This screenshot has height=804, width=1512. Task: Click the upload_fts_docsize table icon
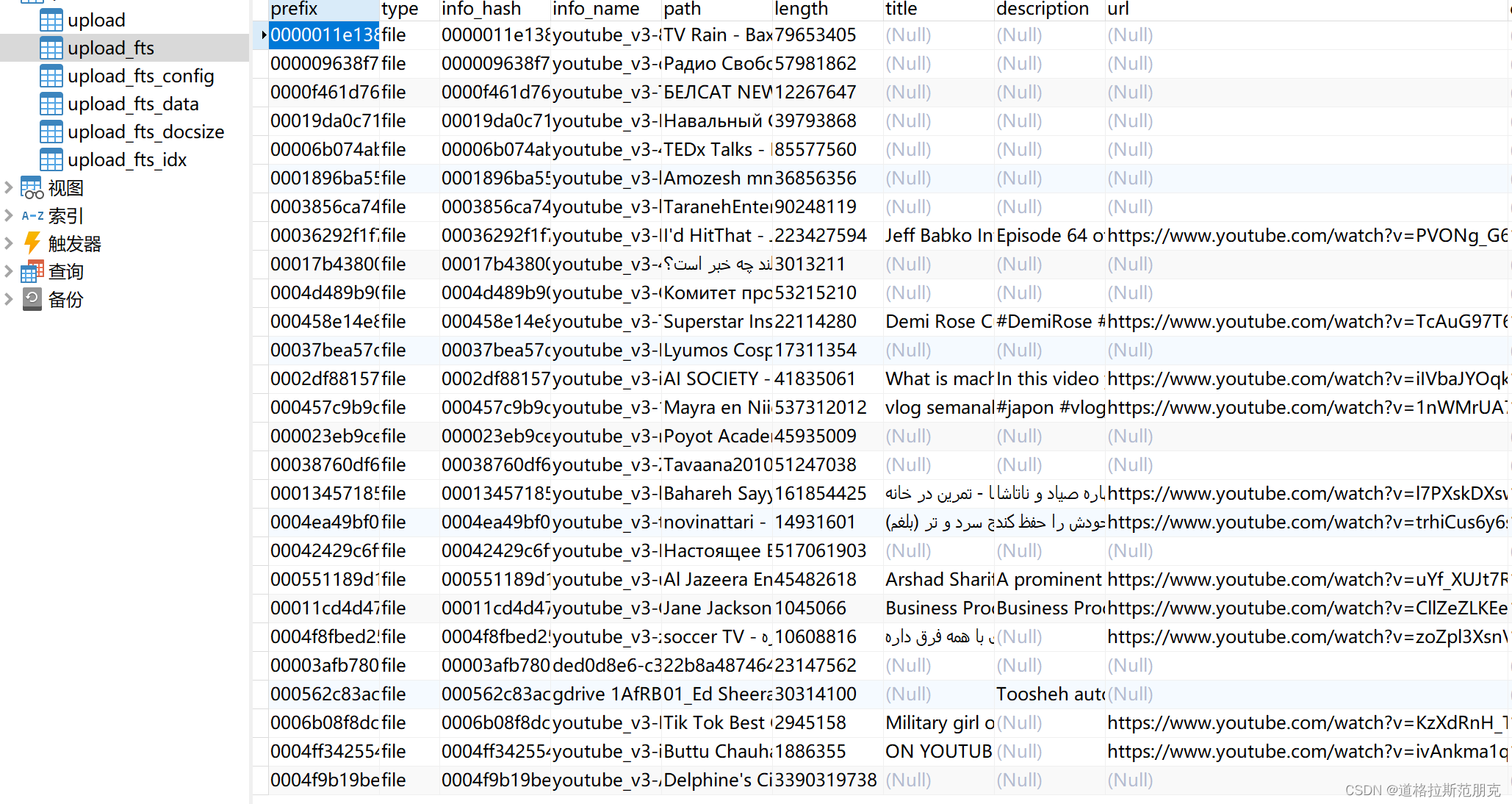[51, 132]
